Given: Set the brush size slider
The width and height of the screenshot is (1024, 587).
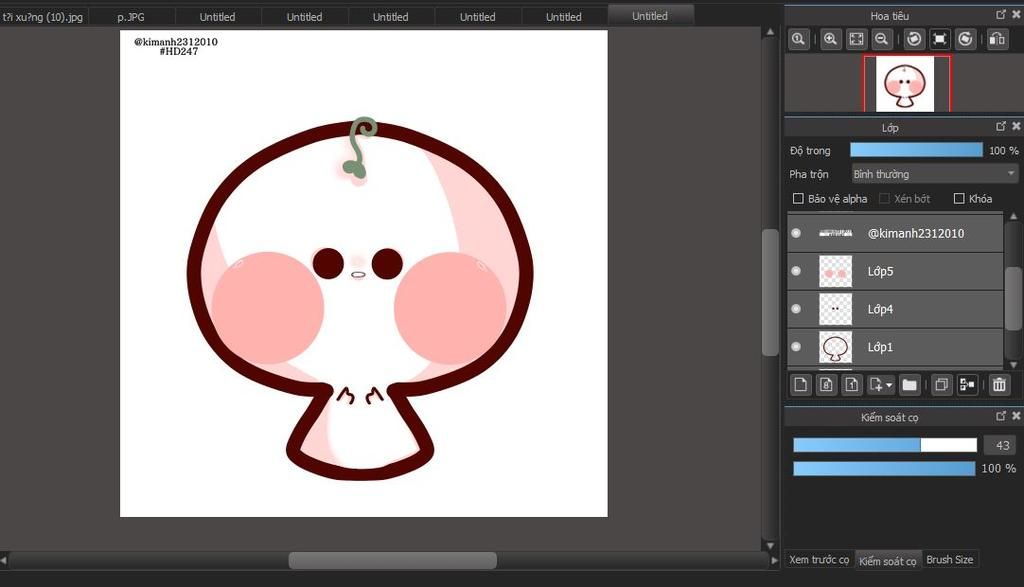Looking at the screenshot, I should 885,445.
